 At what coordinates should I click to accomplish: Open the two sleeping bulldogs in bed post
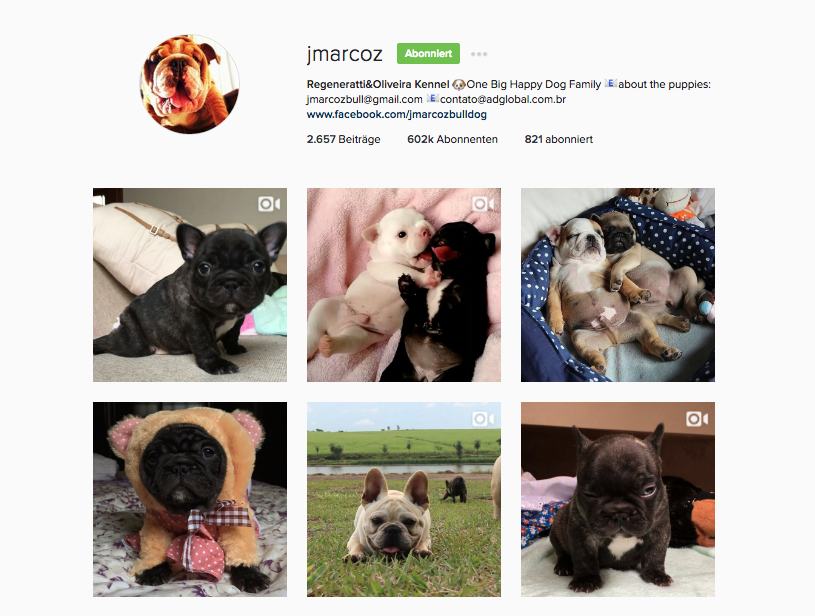tap(617, 285)
